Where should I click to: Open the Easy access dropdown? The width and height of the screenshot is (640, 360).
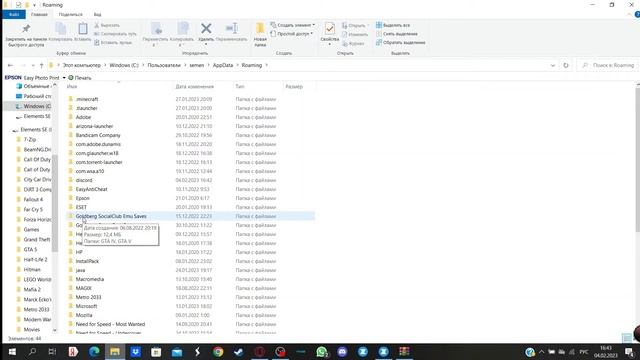(292, 34)
